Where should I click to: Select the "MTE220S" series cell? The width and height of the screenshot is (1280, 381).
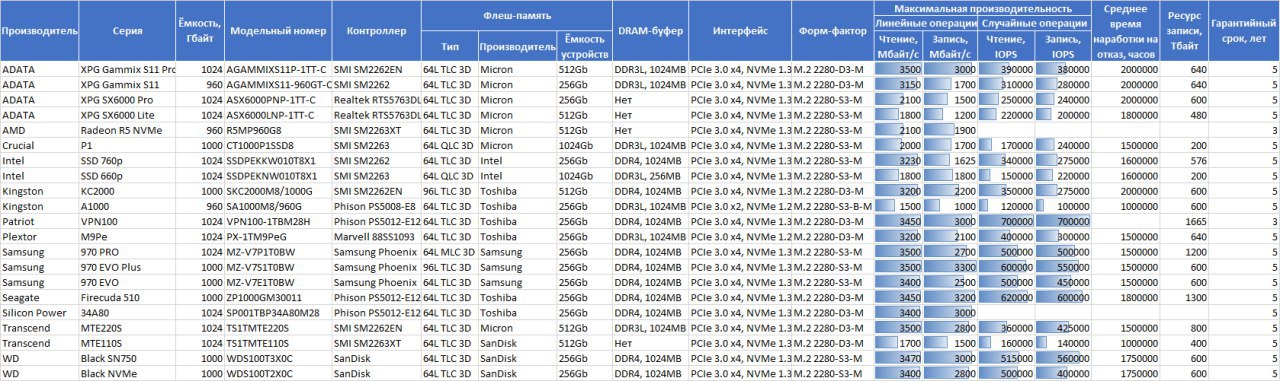127,327
